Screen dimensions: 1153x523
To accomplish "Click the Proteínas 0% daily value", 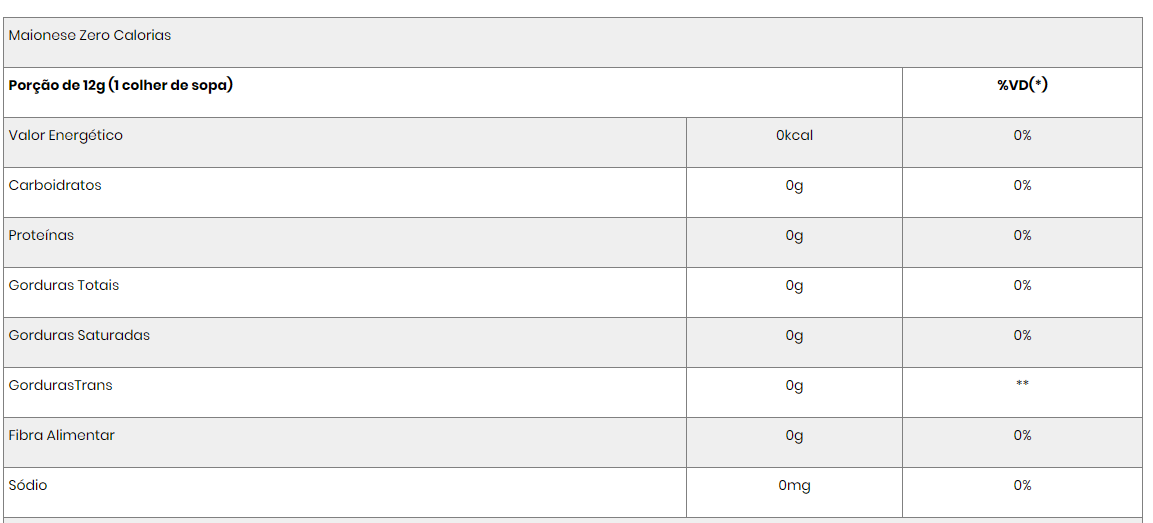I will click(1022, 235).
